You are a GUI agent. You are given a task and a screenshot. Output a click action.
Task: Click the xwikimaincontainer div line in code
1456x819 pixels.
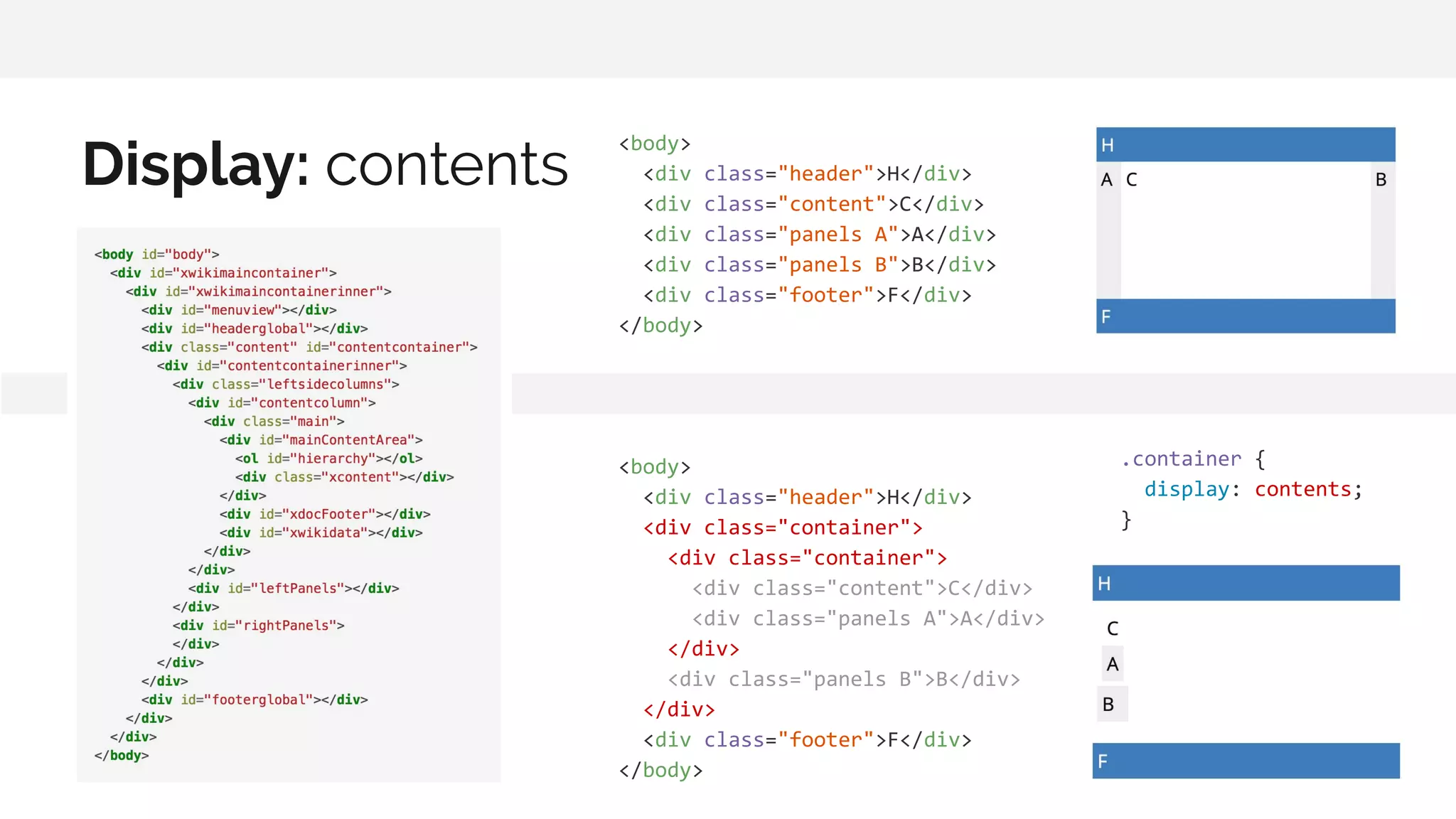pyautogui.click(x=223, y=273)
